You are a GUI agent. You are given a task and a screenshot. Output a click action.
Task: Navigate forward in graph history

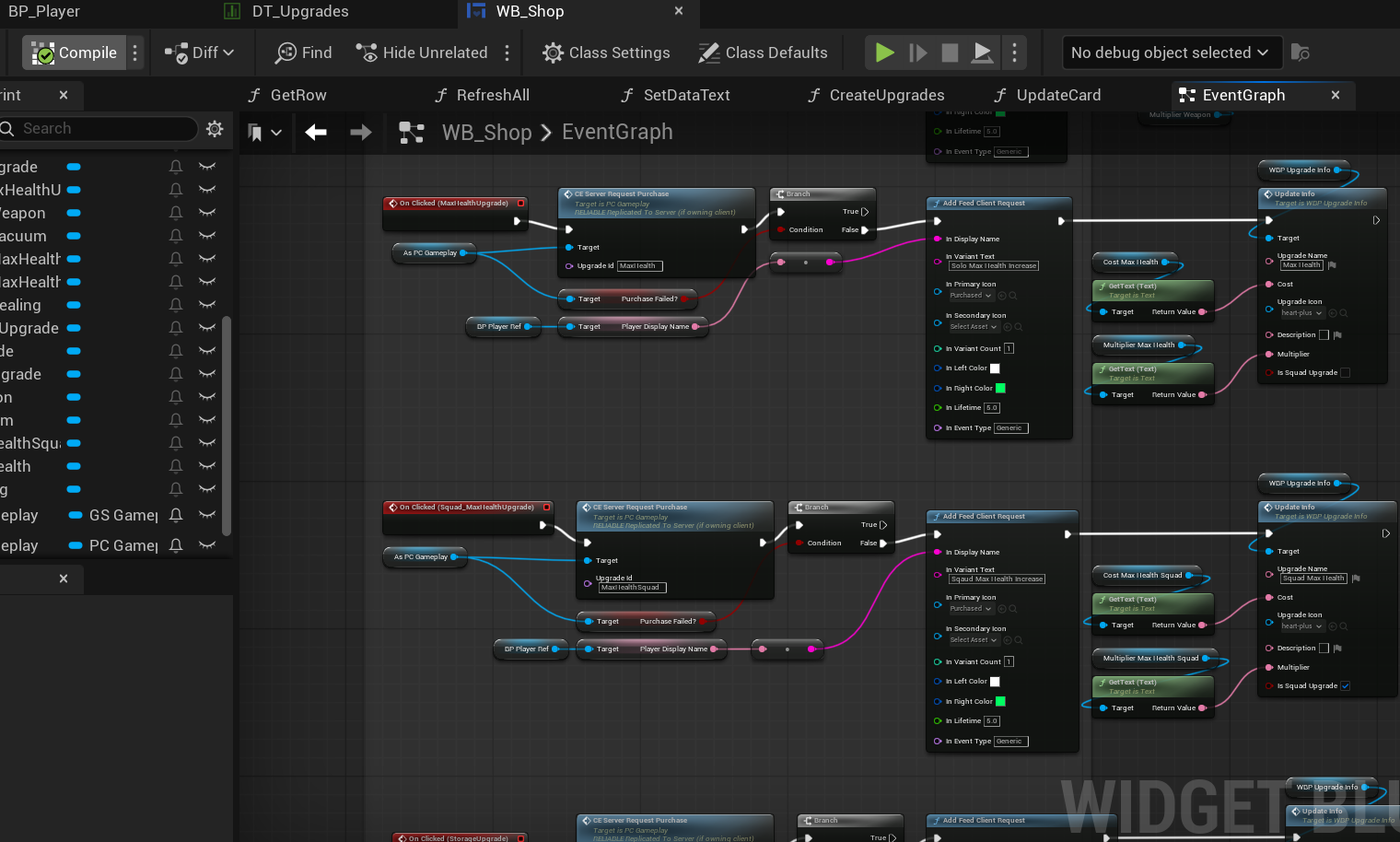361,132
